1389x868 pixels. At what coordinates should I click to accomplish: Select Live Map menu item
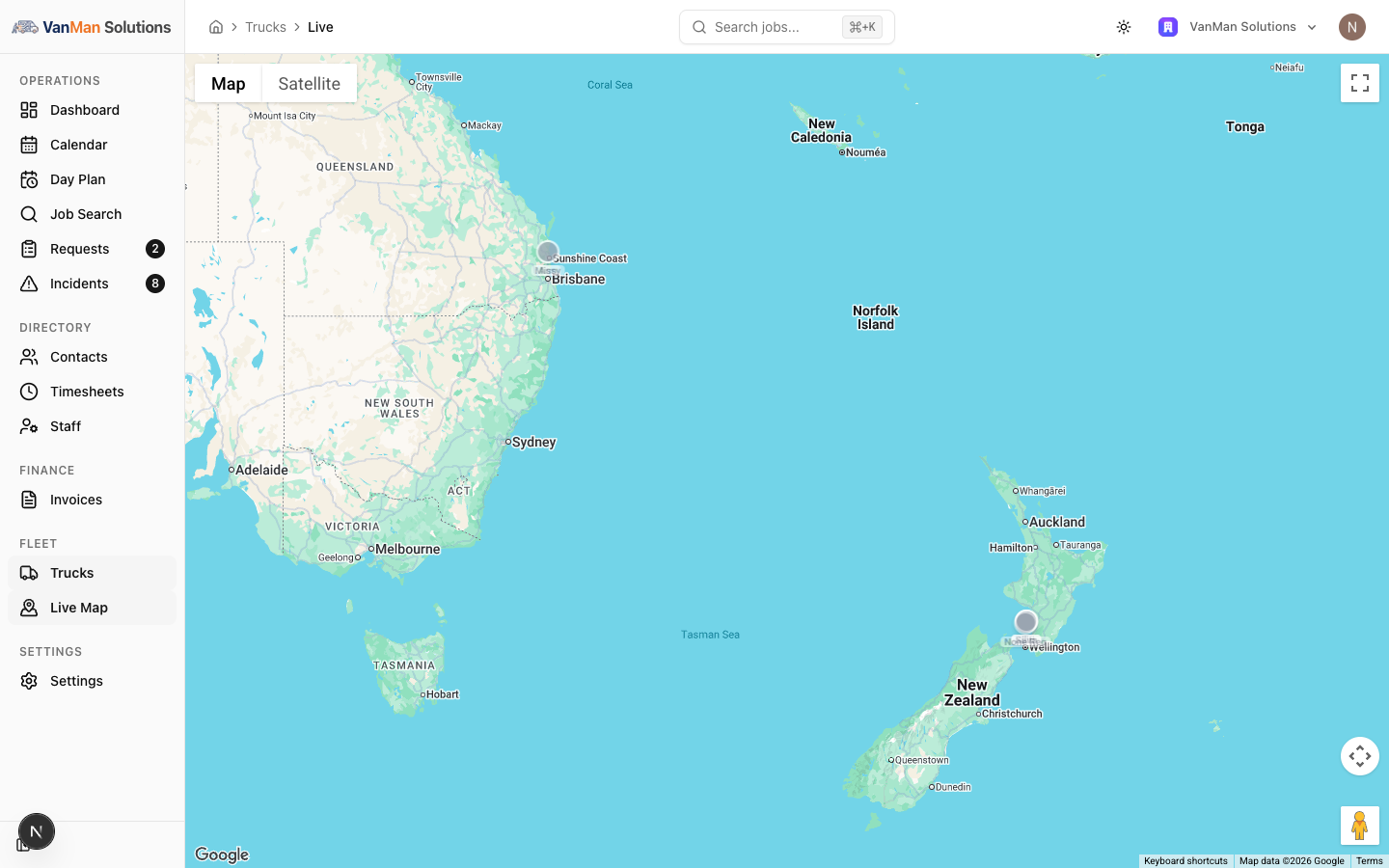coord(92,608)
